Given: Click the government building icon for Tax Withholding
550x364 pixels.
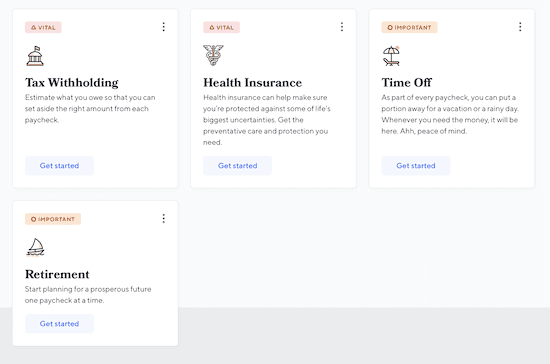Looking at the screenshot, I should click(35, 56).
